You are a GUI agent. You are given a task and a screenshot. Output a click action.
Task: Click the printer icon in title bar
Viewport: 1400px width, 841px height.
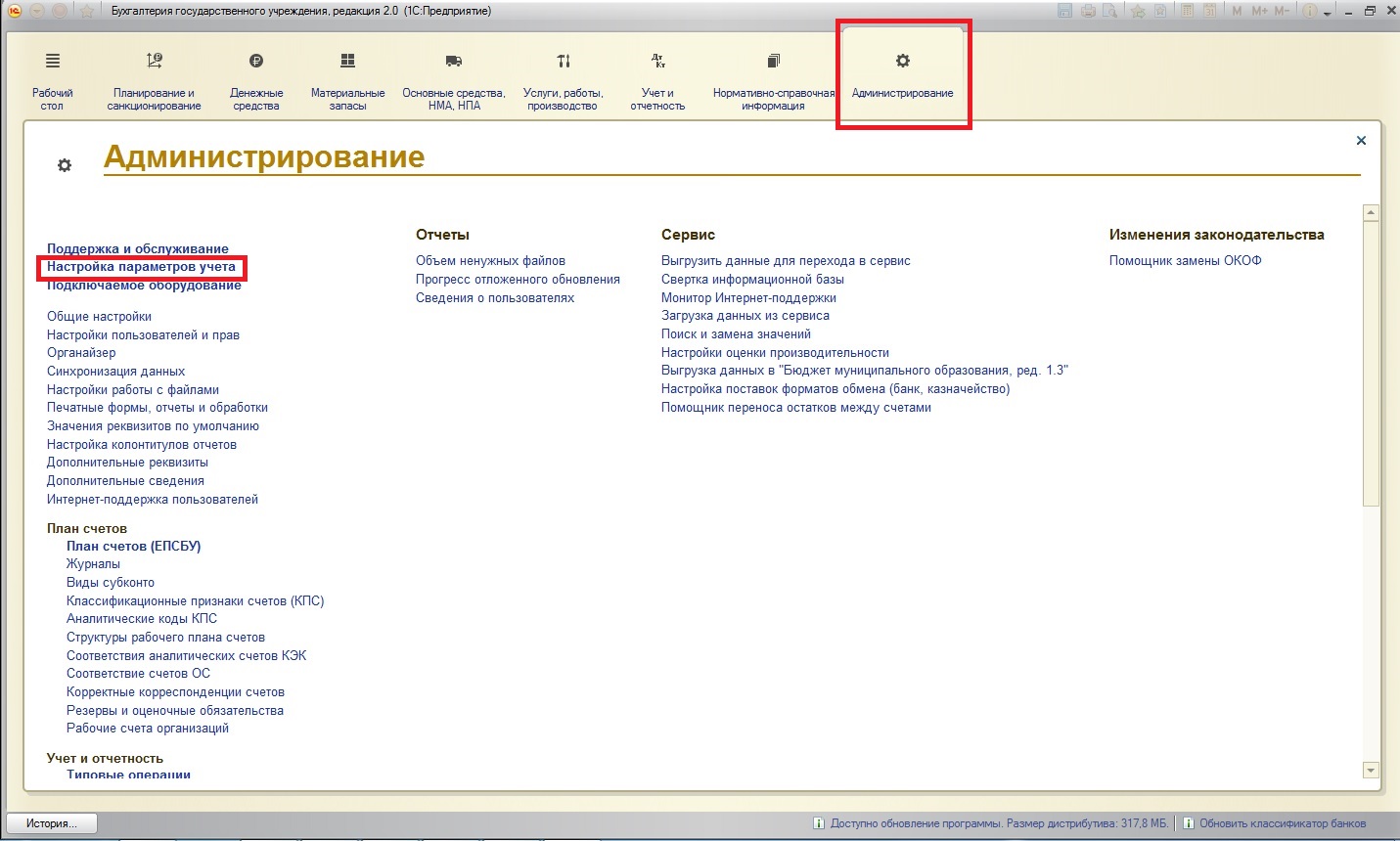tap(1088, 11)
